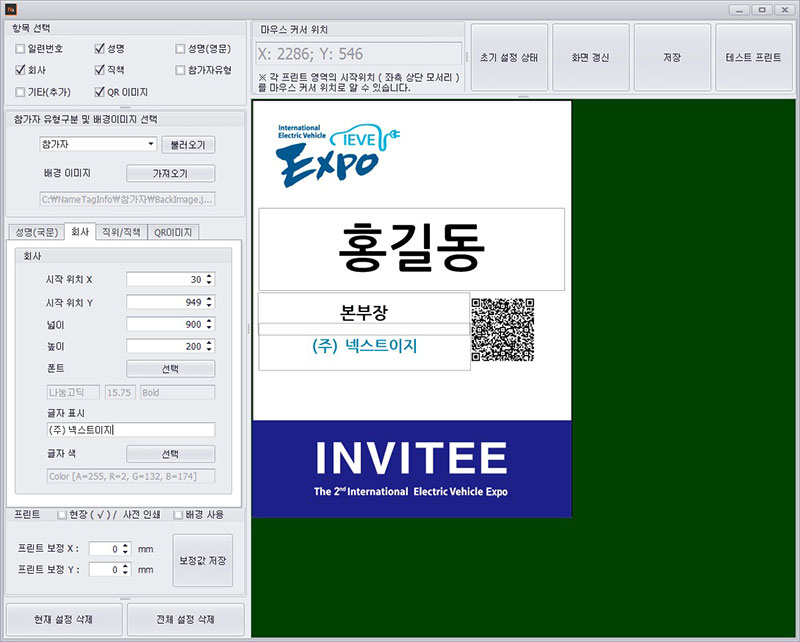The height and width of the screenshot is (642, 800).
Task: Maximize the window
Action: pyautogui.click(x=762, y=10)
